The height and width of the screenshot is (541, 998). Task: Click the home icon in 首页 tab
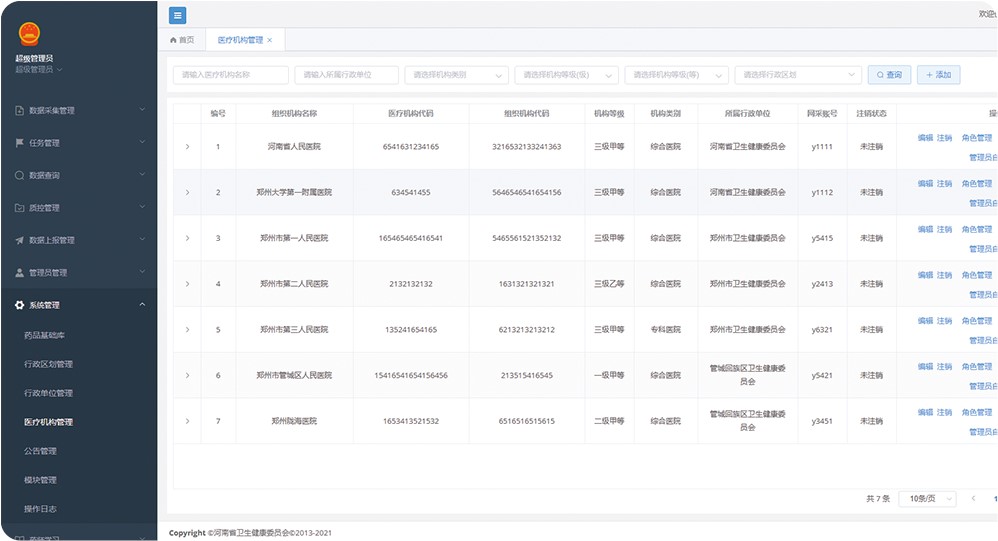pos(173,40)
